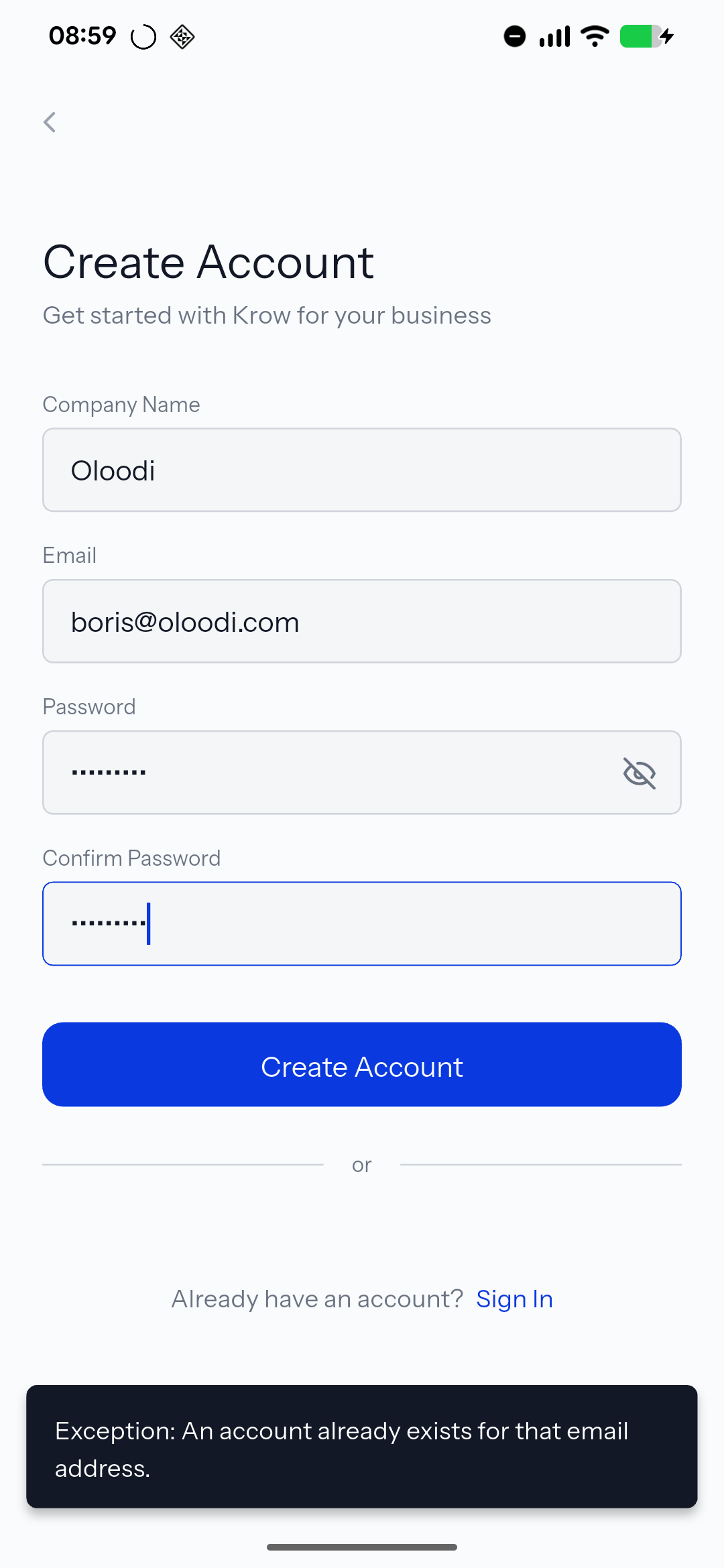Image resolution: width=724 pixels, height=1568 pixels.
Task: Click the Create Account page heading
Action: pos(208,262)
